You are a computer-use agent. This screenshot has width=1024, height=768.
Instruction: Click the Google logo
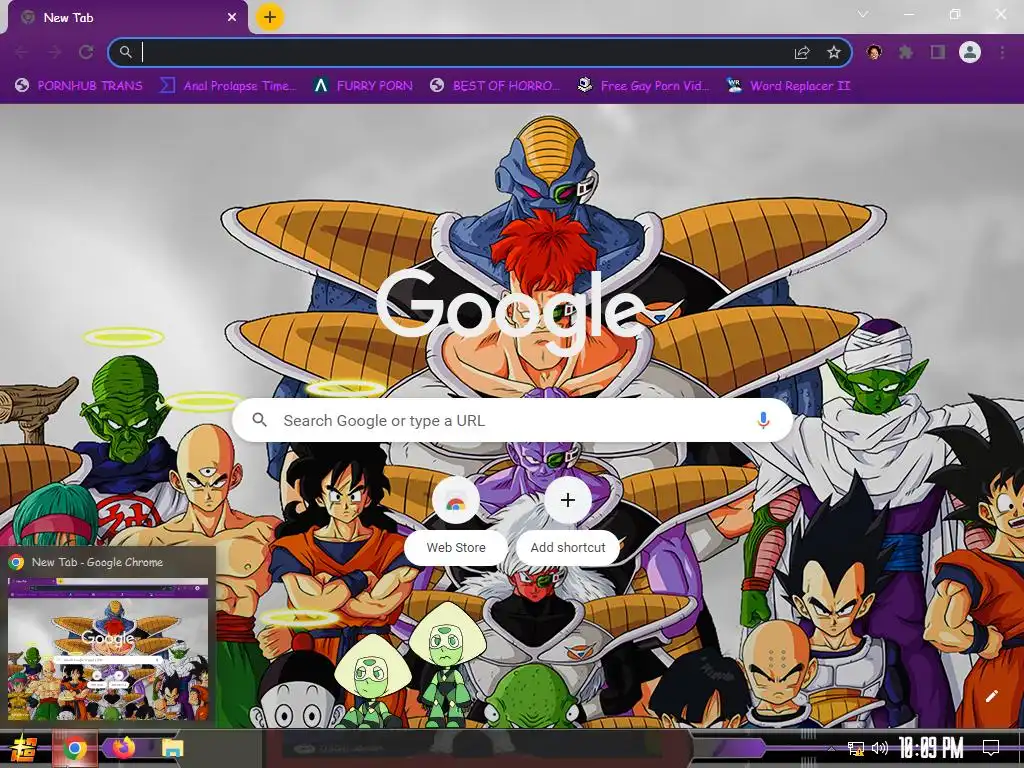coord(510,313)
